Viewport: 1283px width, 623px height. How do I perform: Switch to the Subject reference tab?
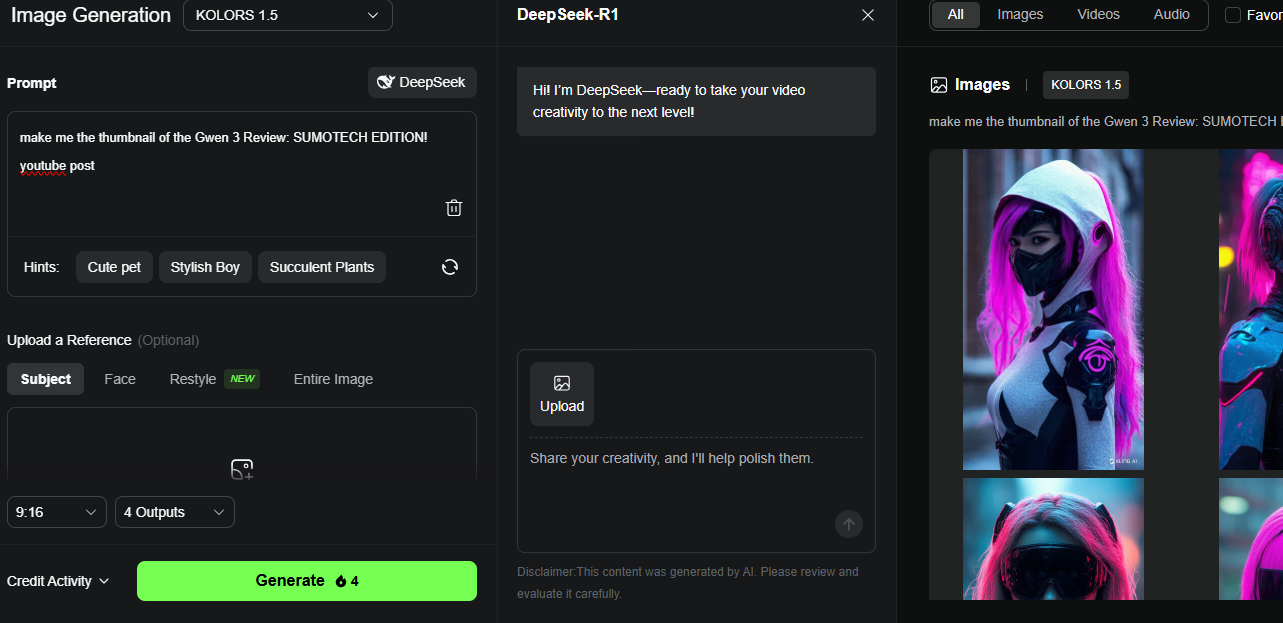pyautogui.click(x=45, y=379)
